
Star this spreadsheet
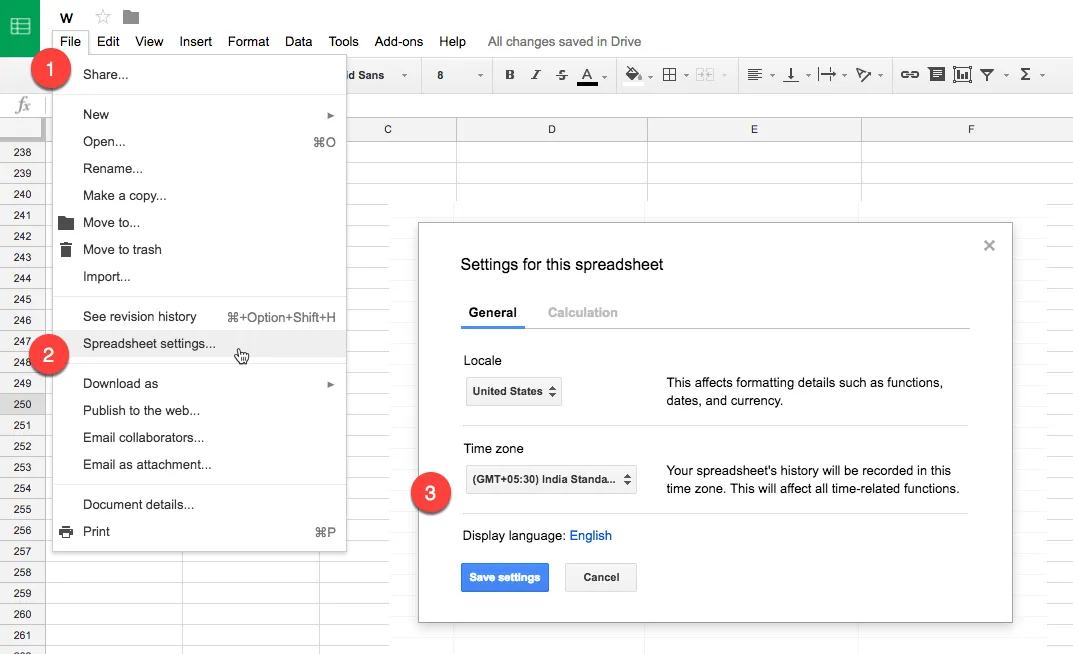pos(102,17)
